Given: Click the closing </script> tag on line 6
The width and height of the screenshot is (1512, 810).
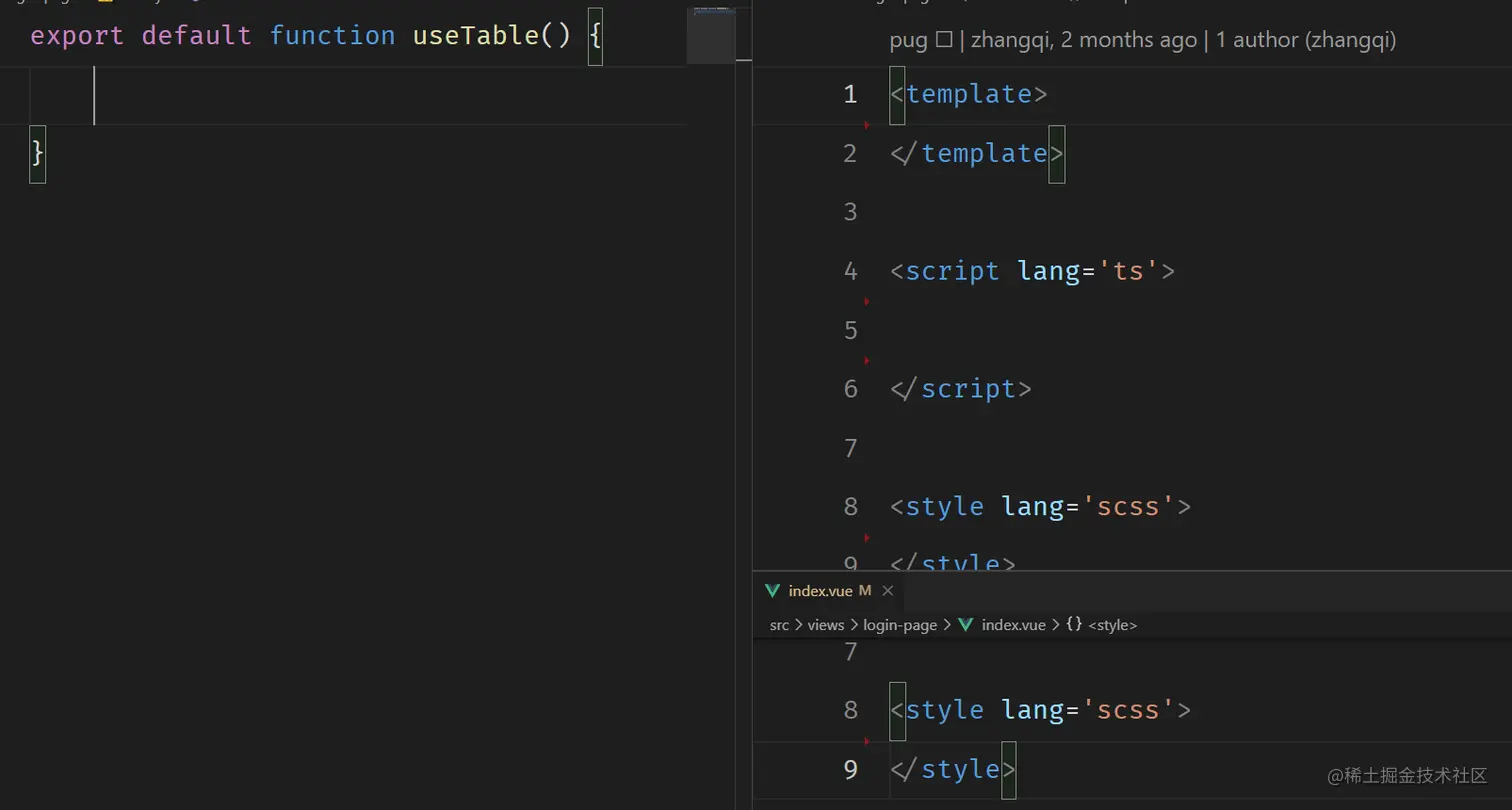Looking at the screenshot, I should pos(960,388).
